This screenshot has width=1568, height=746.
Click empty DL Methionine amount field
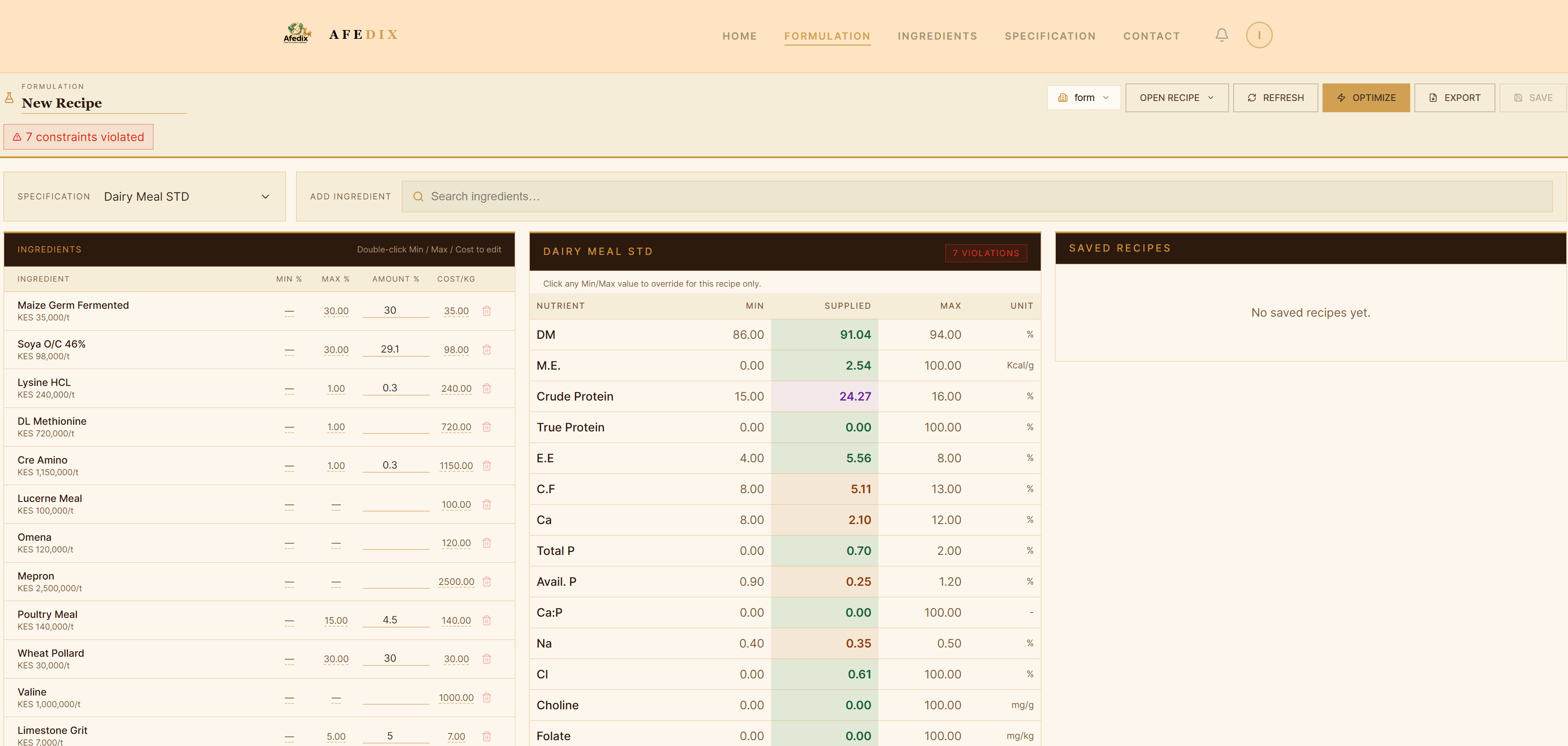tap(396, 426)
